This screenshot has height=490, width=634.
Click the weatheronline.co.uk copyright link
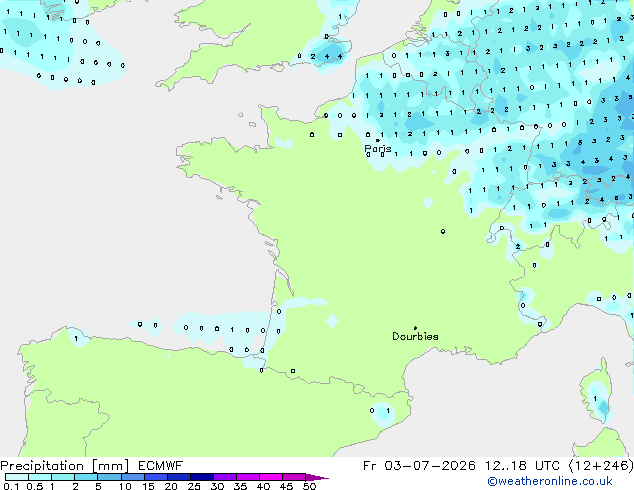tap(550, 481)
